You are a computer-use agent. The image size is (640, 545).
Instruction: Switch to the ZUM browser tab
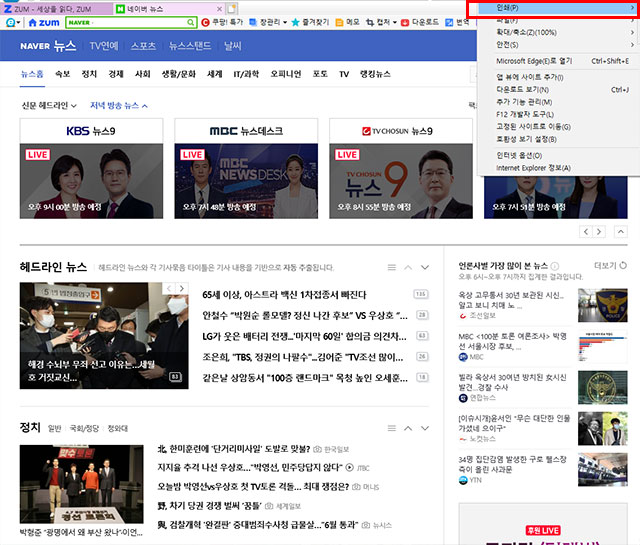tap(56, 9)
